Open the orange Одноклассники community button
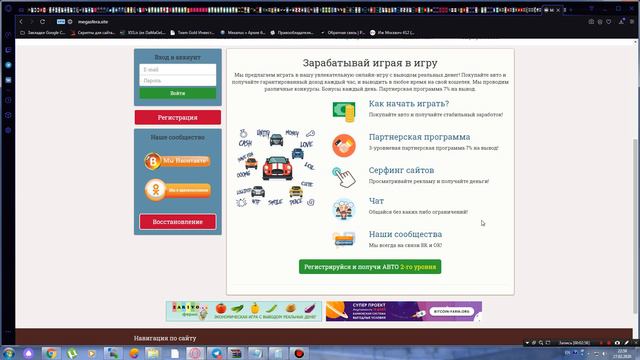This screenshot has height=360, width=640. 178,190
